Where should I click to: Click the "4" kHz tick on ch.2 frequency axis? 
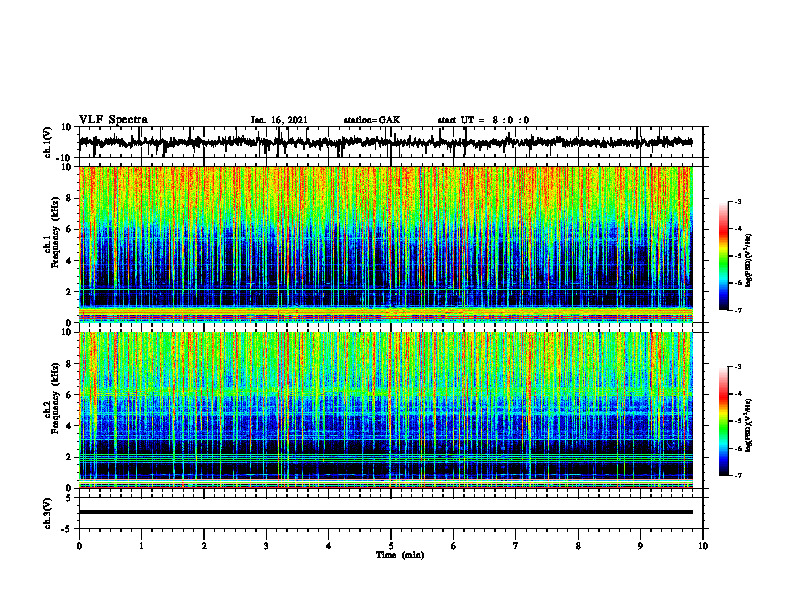(71, 426)
